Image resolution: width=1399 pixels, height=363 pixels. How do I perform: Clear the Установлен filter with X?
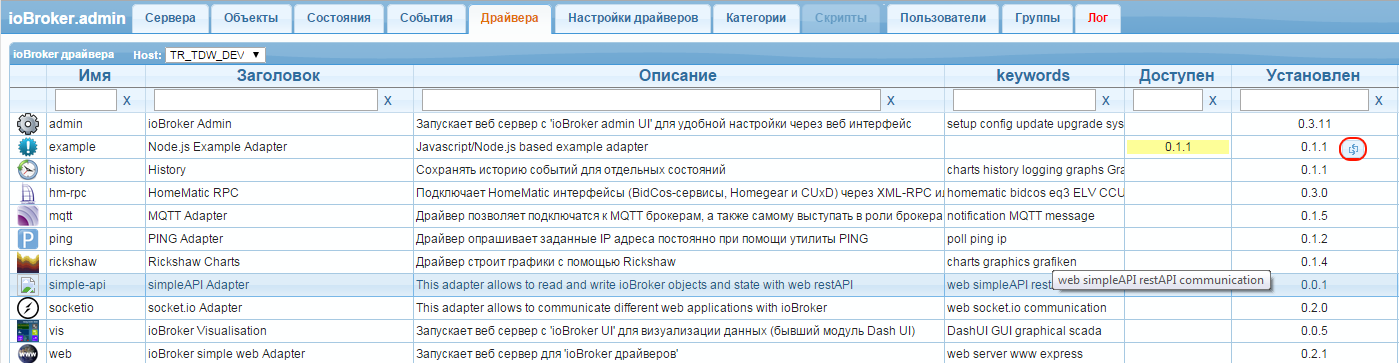[1379, 100]
